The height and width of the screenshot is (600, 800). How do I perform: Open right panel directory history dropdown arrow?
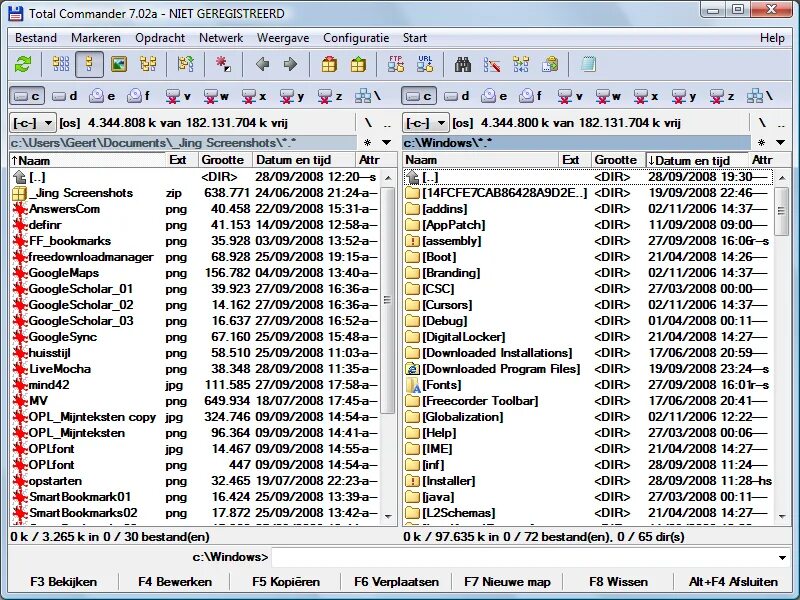780,143
